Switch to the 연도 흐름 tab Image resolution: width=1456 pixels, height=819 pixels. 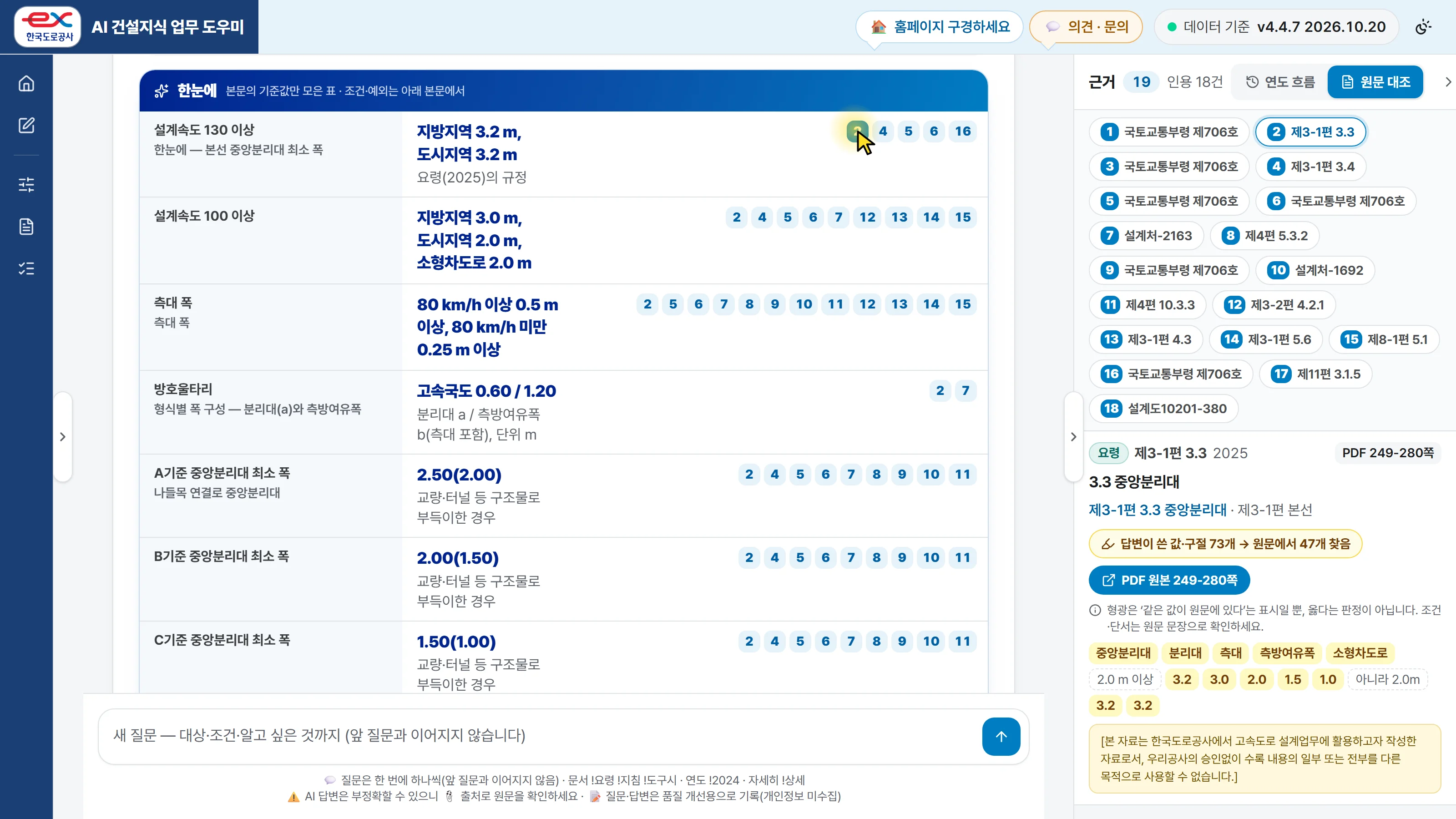pos(1280,82)
